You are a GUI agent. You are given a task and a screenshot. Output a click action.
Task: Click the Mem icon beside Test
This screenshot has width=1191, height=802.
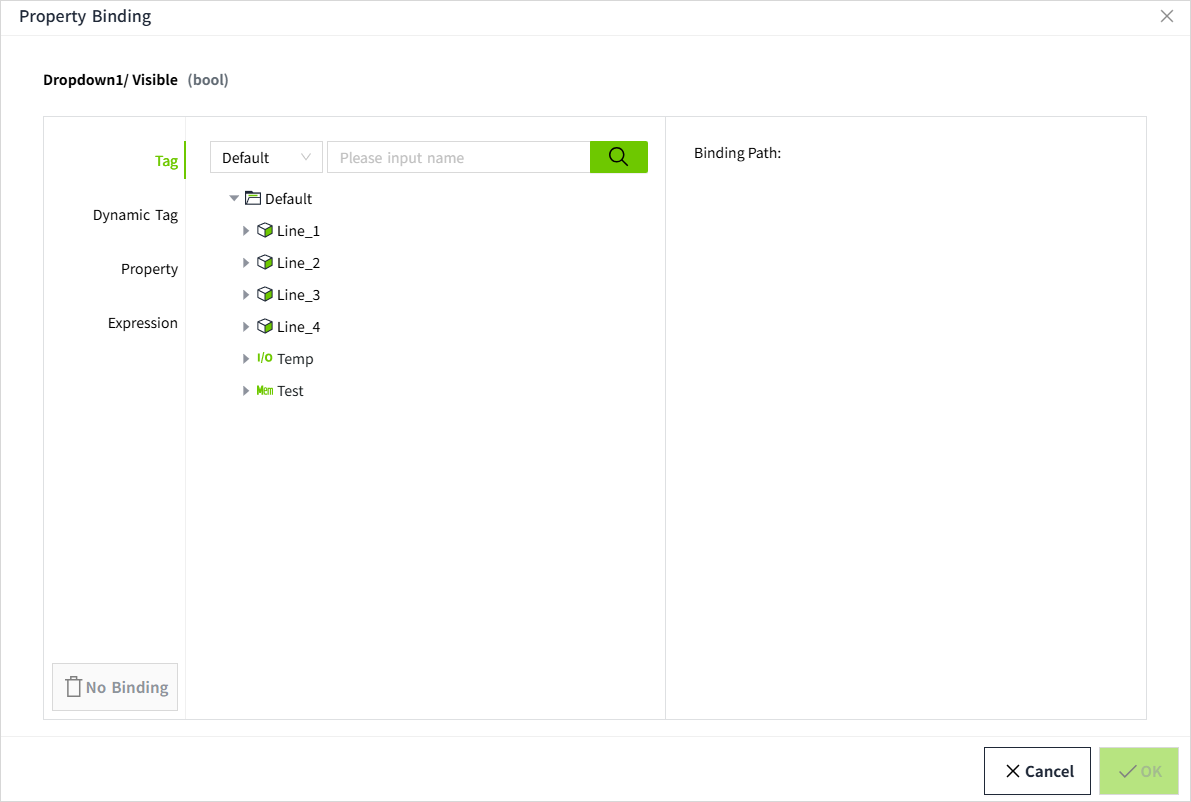coord(265,391)
